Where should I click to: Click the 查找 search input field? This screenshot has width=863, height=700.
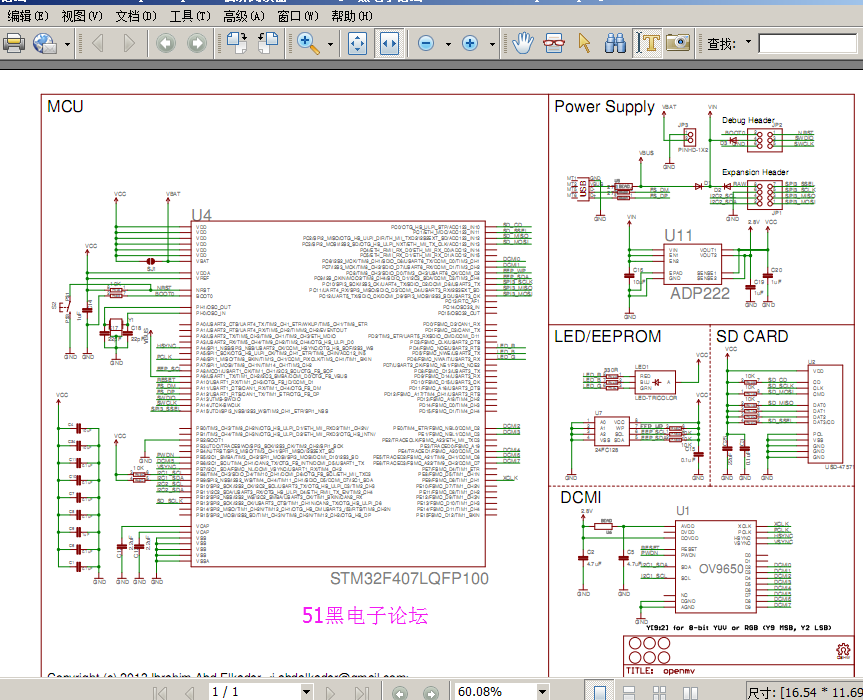pos(807,43)
